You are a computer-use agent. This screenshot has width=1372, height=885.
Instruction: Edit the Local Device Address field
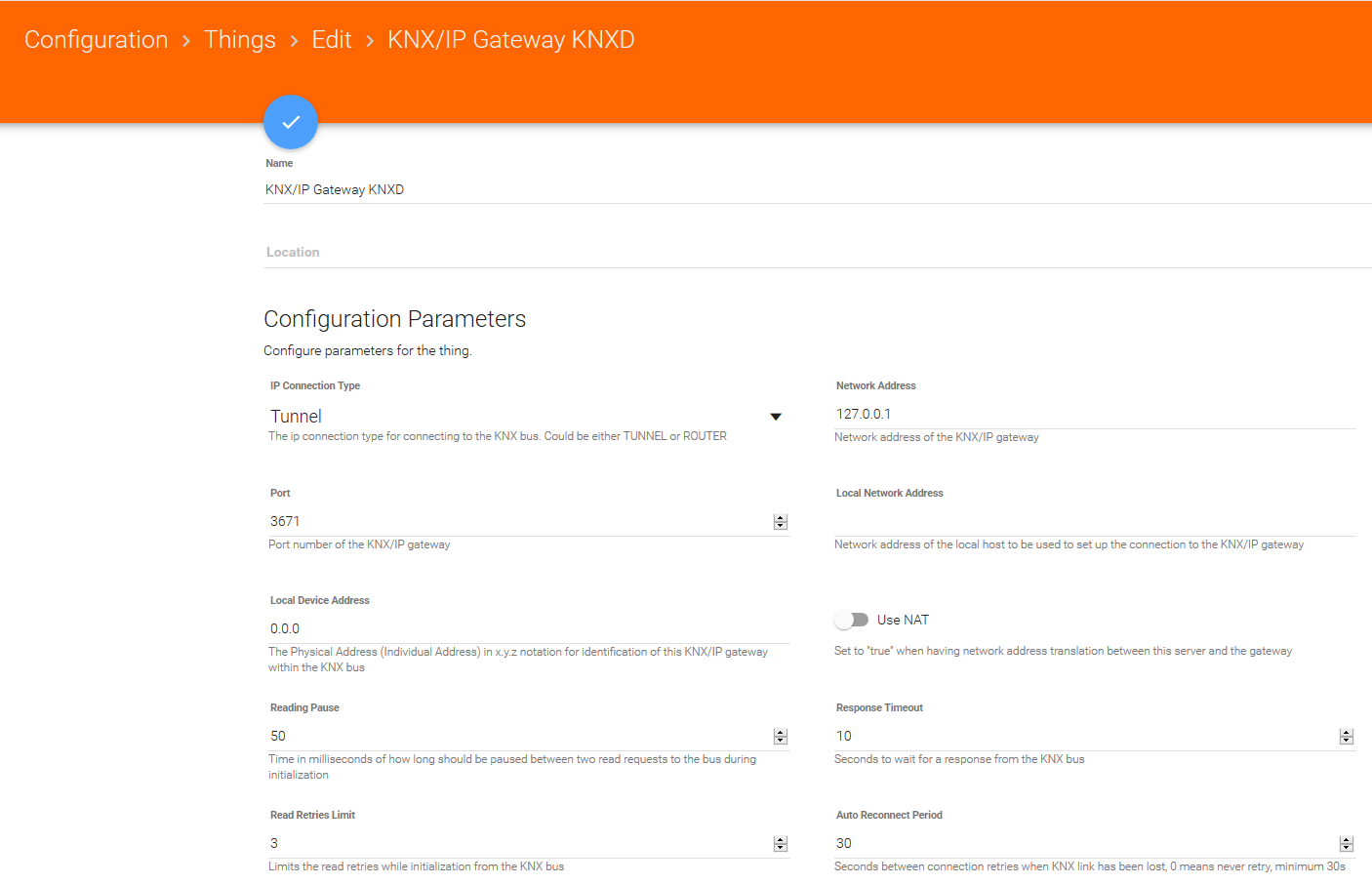click(x=529, y=628)
